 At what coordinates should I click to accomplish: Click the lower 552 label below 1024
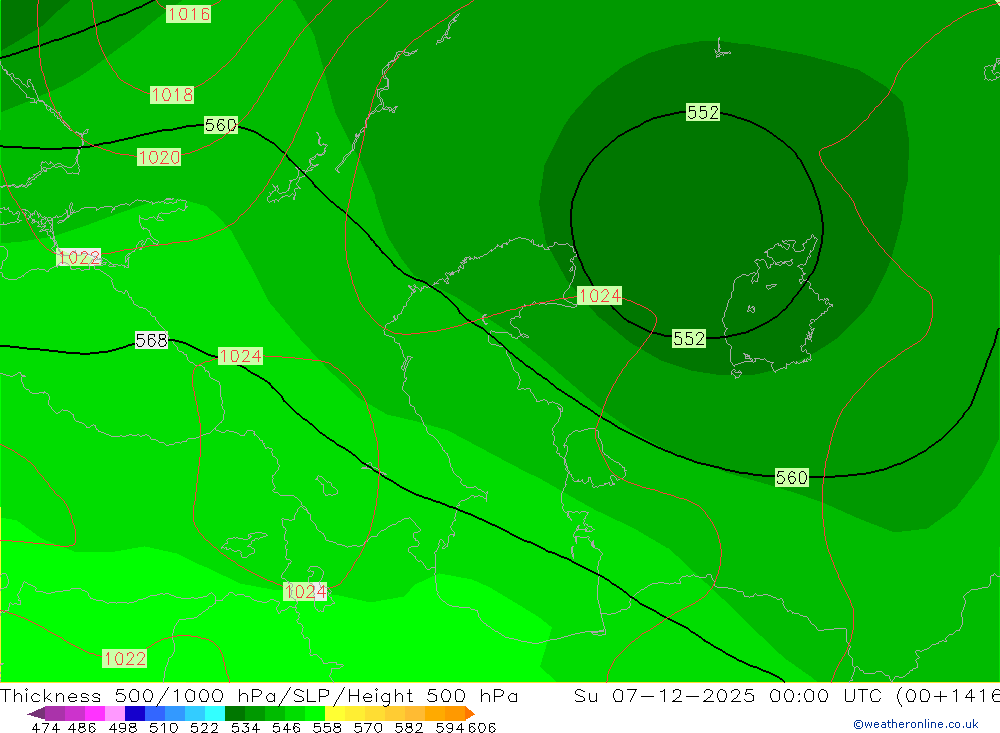tap(689, 338)
